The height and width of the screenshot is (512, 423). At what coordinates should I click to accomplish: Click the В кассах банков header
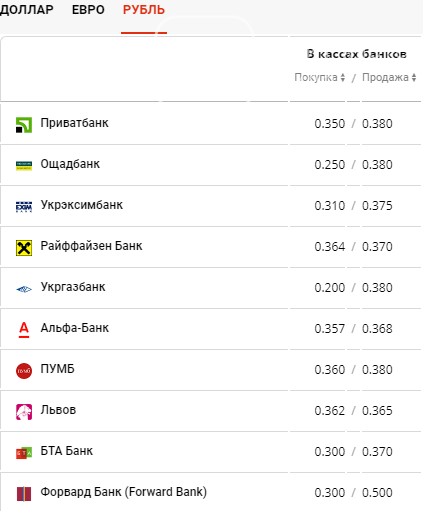(x=357, y=54)
